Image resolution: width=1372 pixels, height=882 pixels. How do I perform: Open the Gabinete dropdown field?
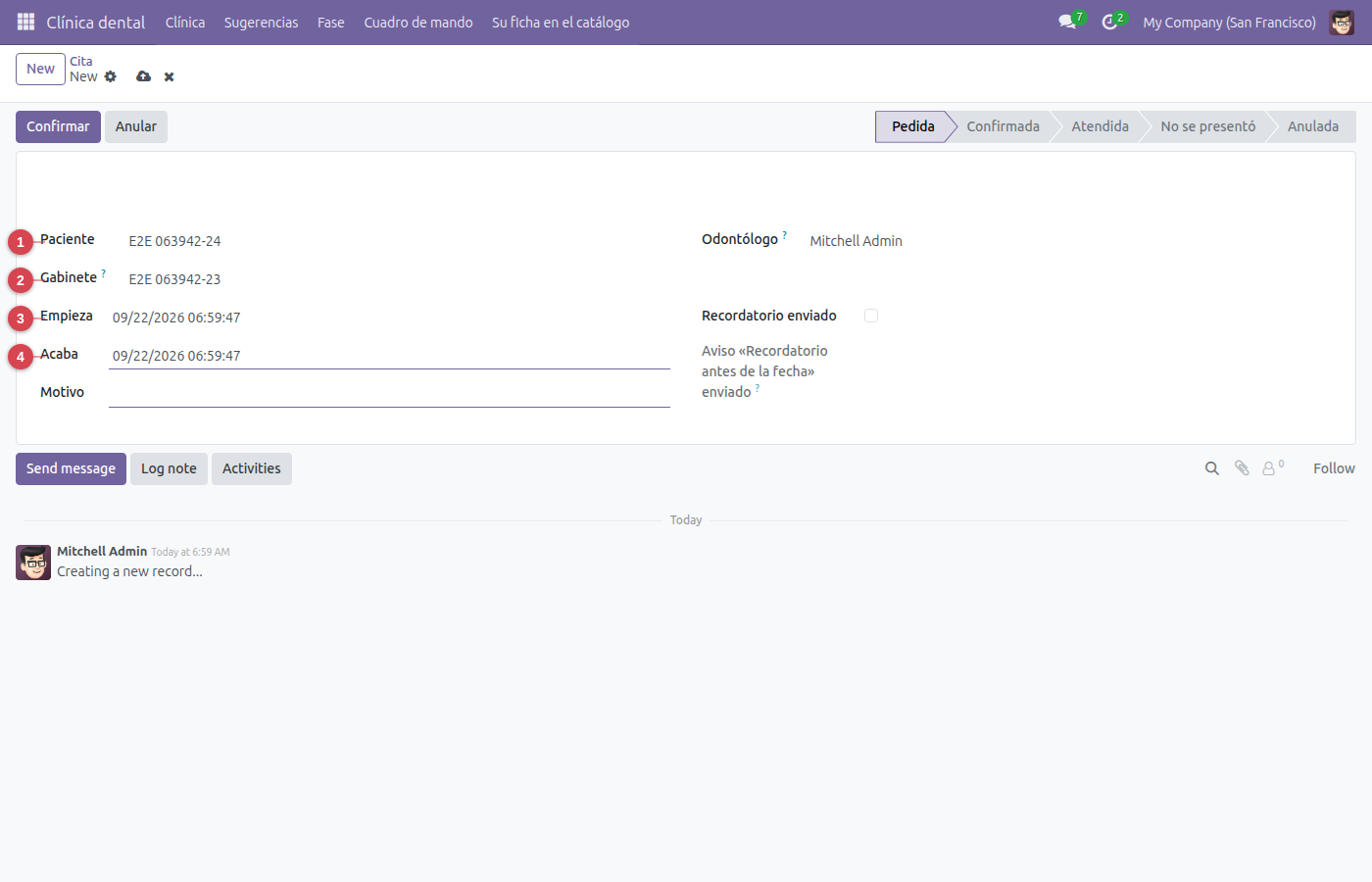pyautogui.click(x=399, y=279)
